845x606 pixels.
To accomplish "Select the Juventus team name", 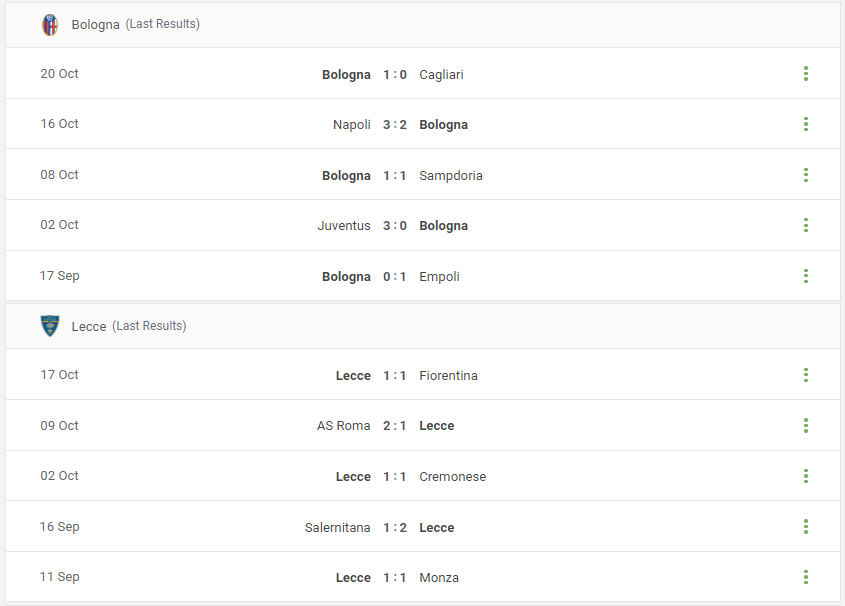I will (x=344, y=226).
